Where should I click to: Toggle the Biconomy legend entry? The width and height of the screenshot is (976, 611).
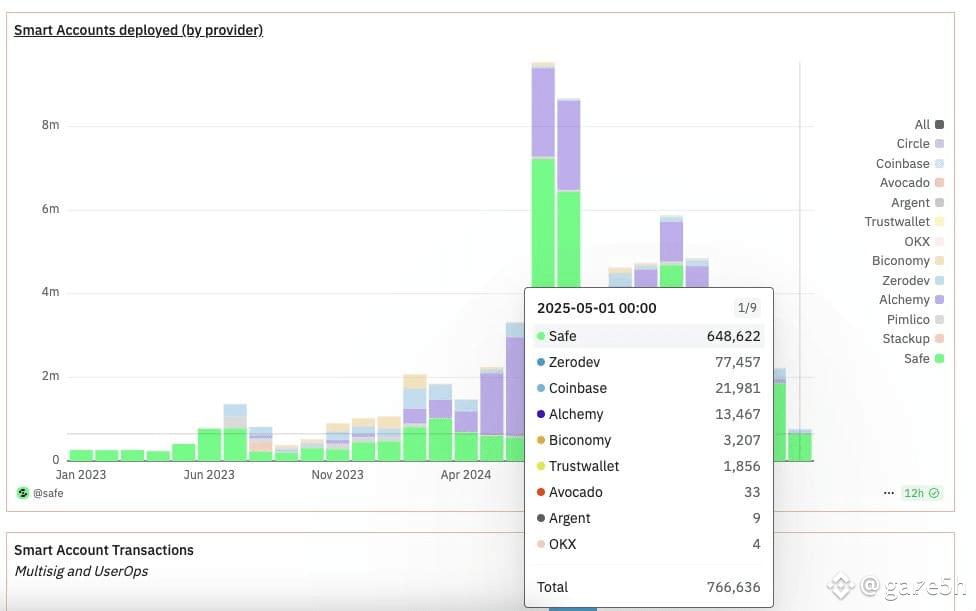tap(908, 261)
